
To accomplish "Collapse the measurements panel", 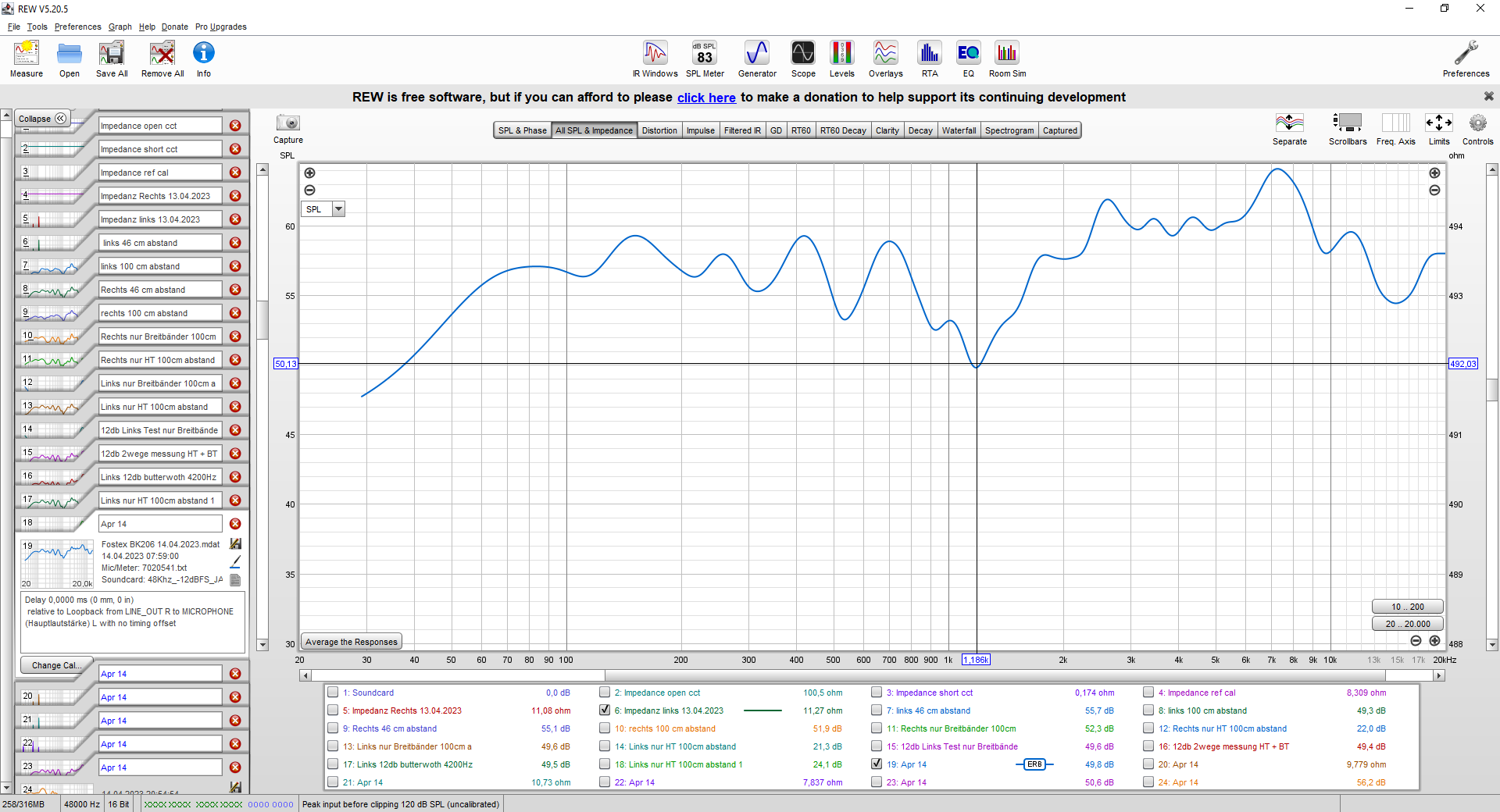I will [x=42, y=119].
